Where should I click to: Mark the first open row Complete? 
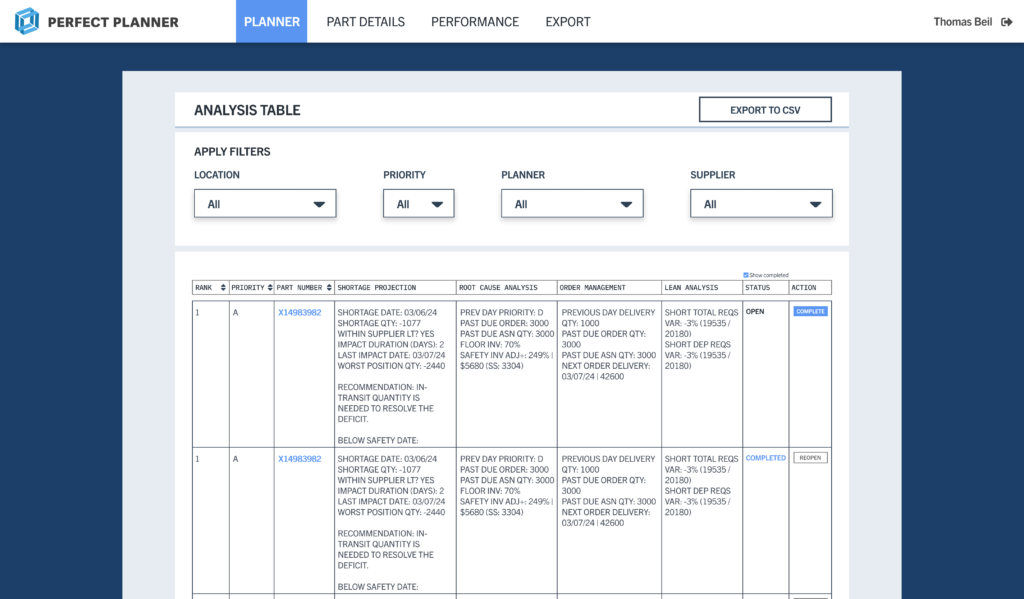tap(810, 312)
